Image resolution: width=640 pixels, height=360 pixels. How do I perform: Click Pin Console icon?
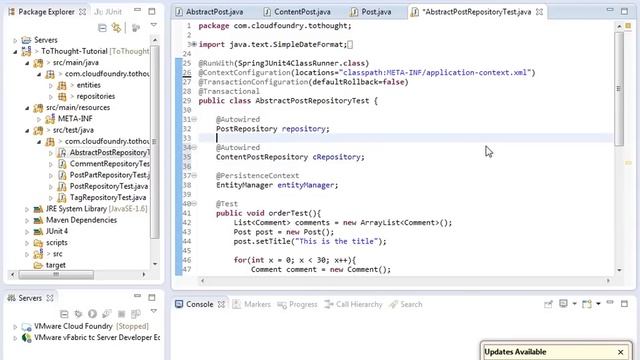[x=548, y=304]
